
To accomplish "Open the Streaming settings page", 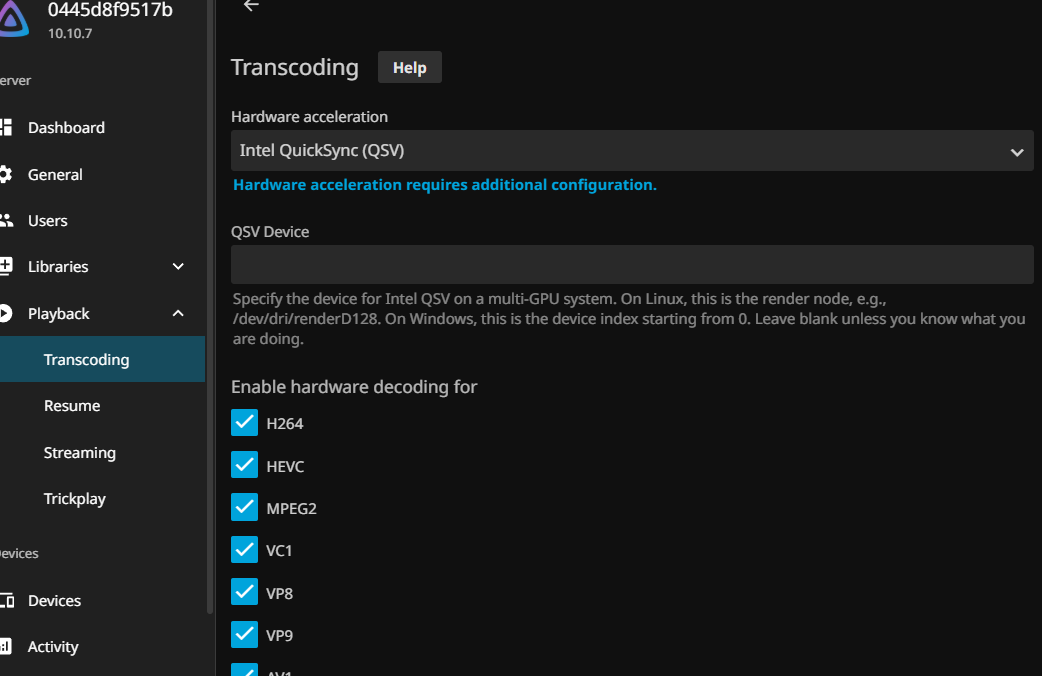I will 79,452.
